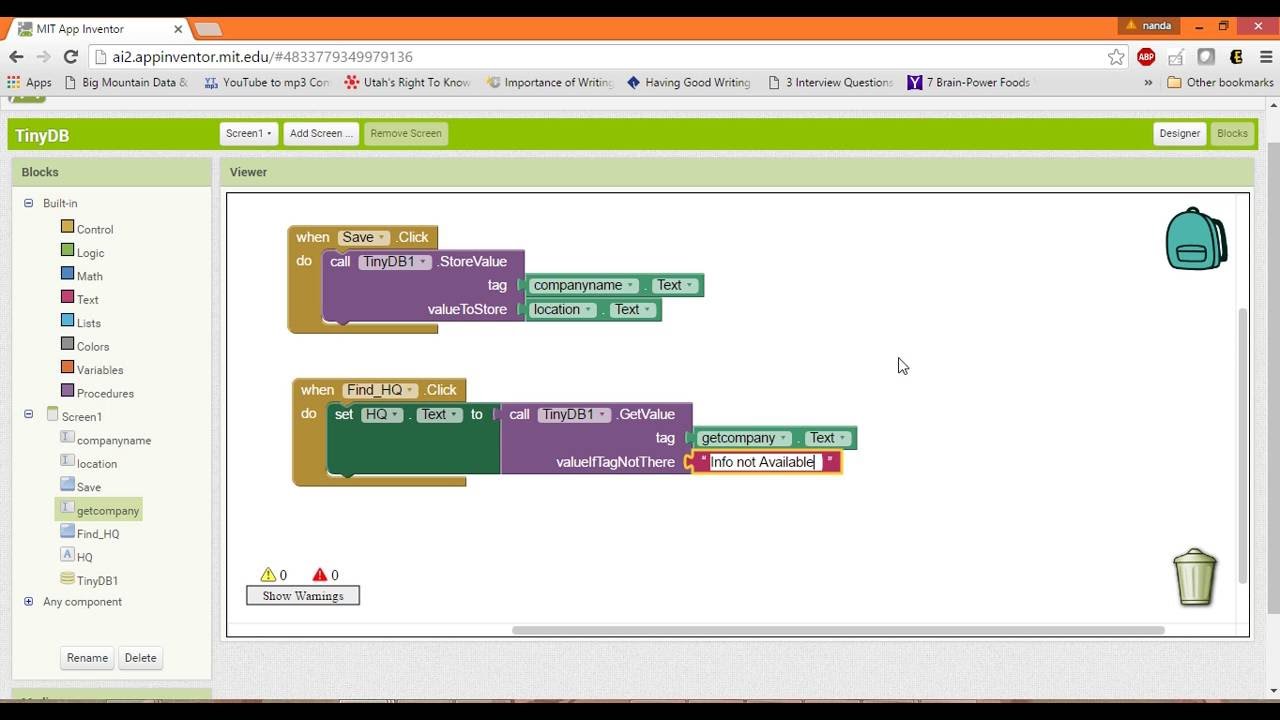
Task: Click the HQ label component icon
Action: click(x=68, y=555)
